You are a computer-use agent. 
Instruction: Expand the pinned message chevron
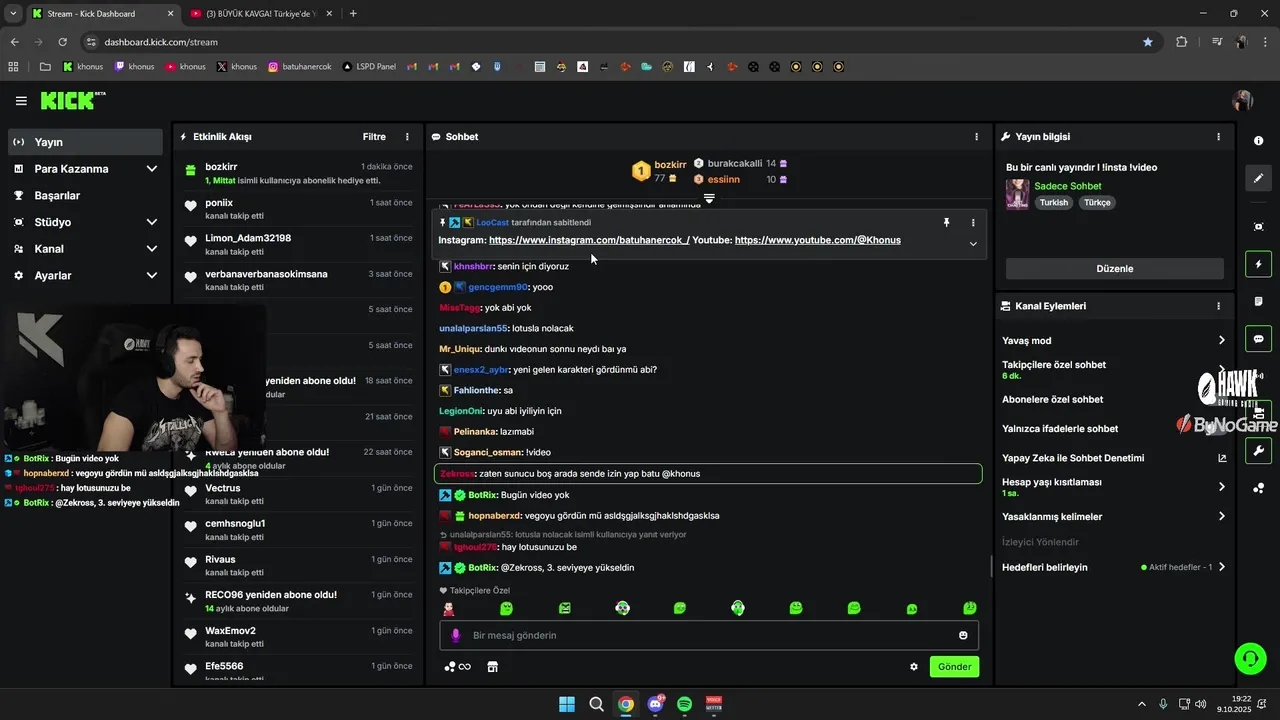pos(973,244)
